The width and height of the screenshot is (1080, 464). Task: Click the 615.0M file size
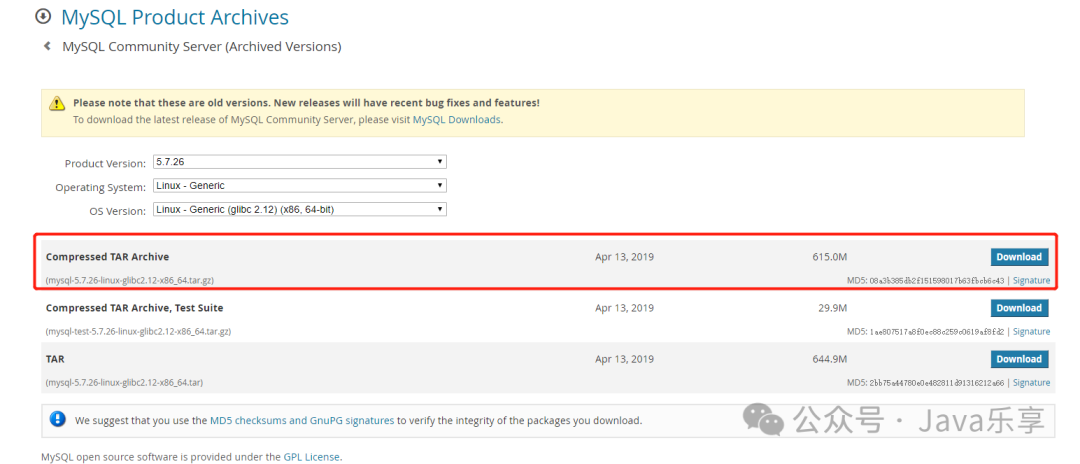(829, 257)
